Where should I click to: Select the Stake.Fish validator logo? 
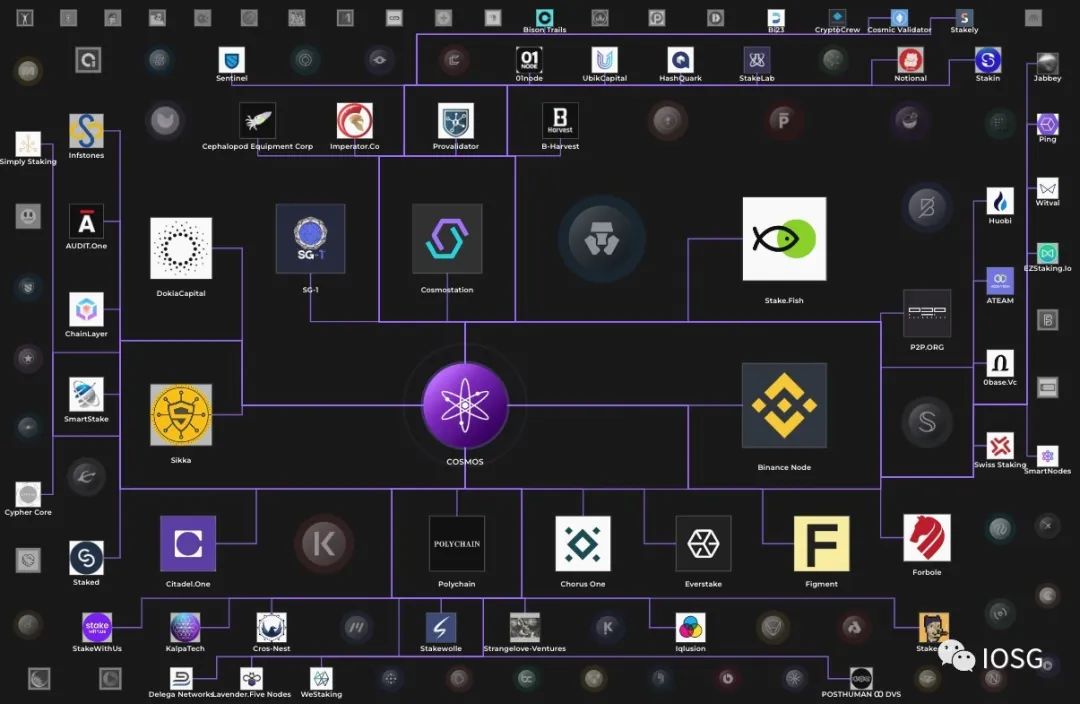[x=784, y=238]
